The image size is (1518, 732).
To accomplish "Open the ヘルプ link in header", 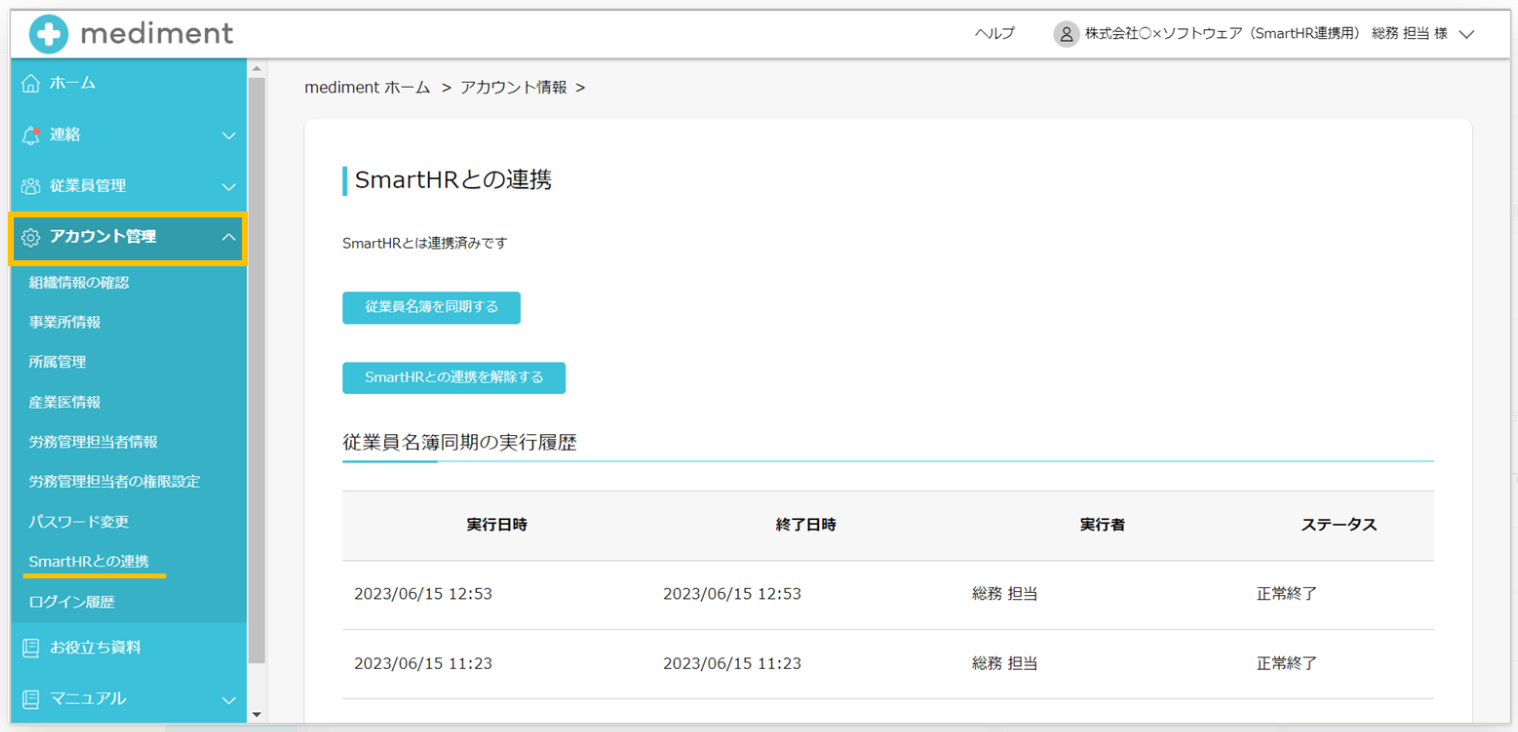I will (994, 34).
